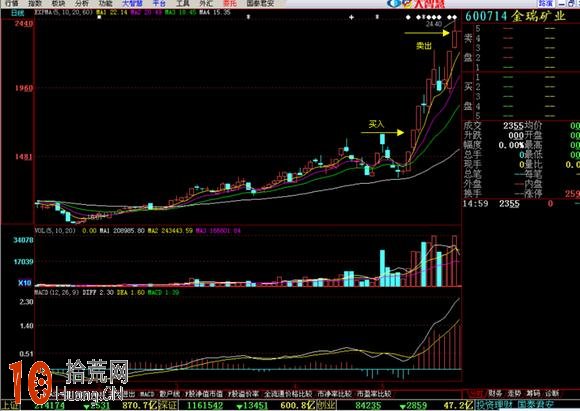Click the 34078 volume axis value

tap(23, 240)
